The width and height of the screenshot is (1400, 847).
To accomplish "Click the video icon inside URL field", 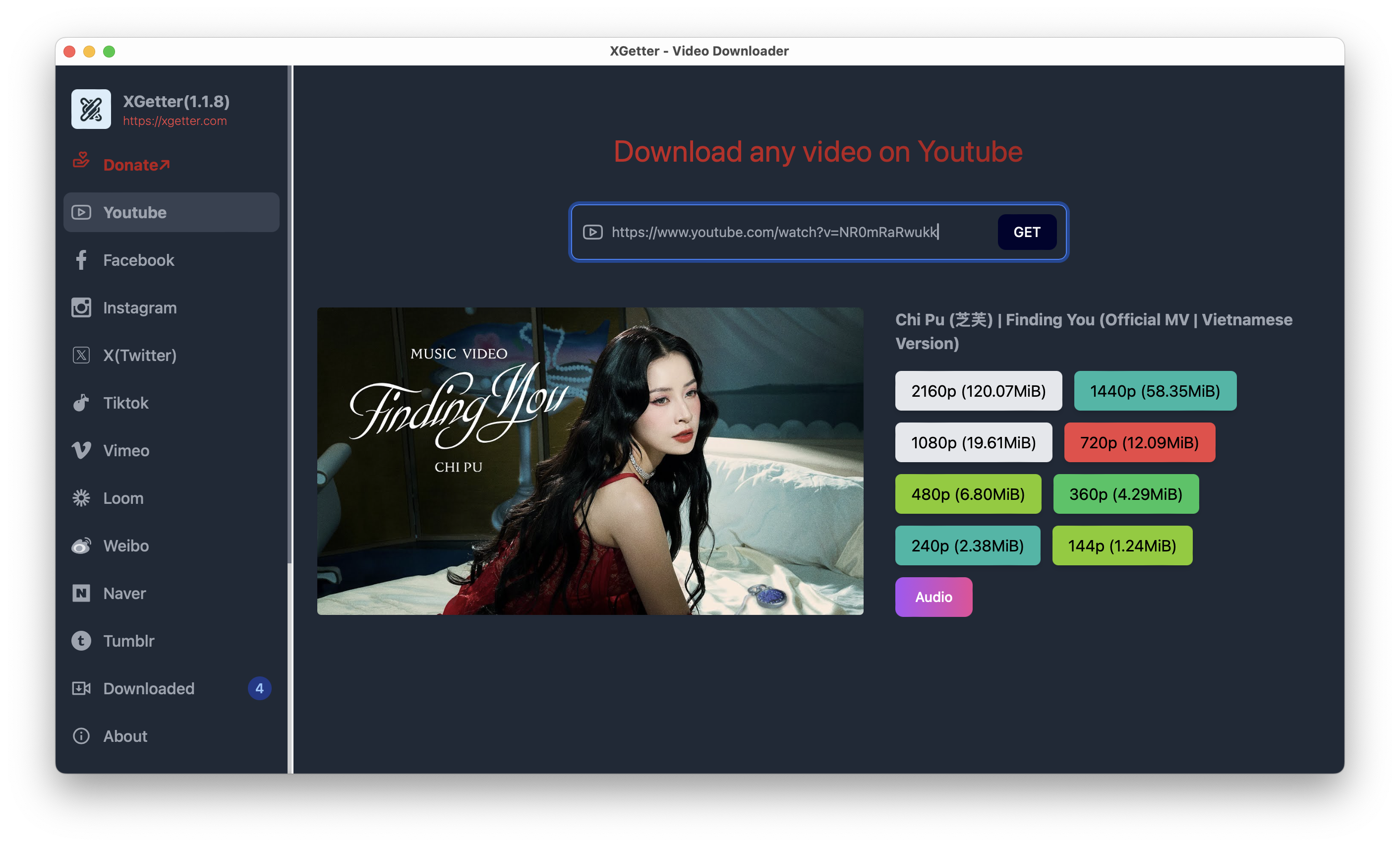I will coord(592,232).
